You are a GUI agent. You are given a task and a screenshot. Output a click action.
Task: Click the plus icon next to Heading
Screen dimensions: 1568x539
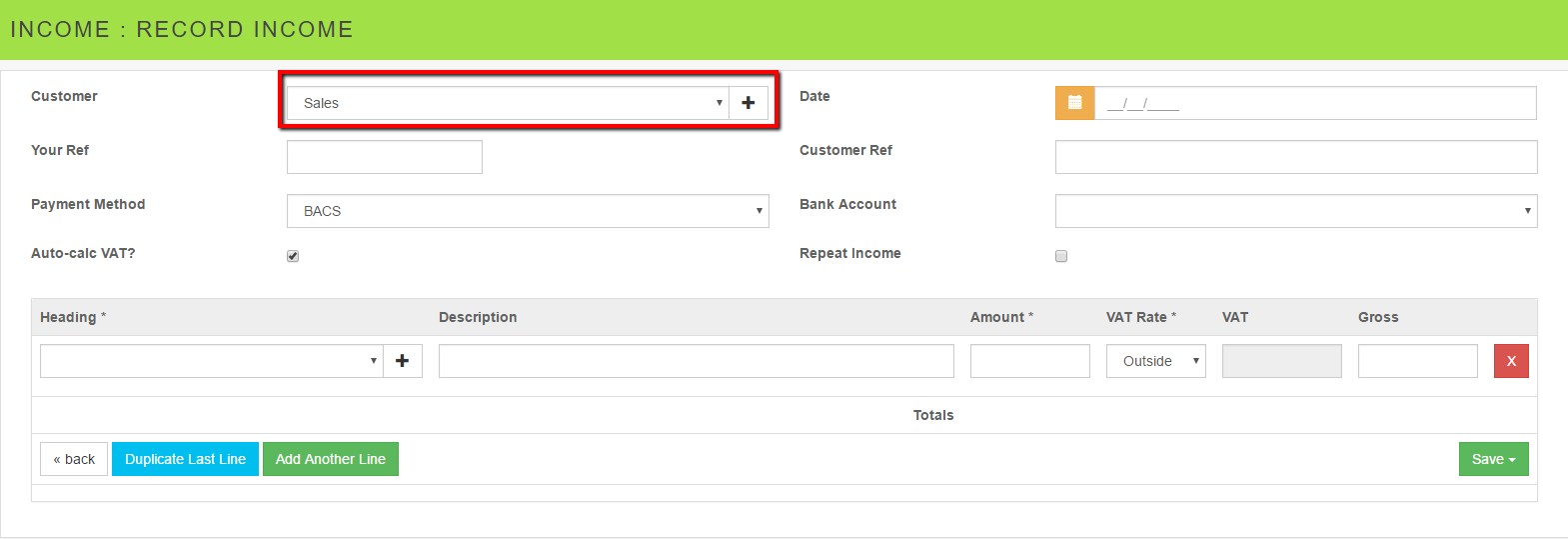point(402,361)
